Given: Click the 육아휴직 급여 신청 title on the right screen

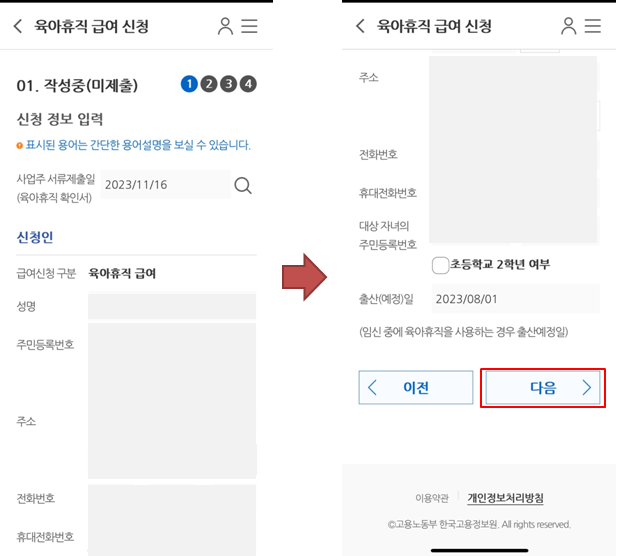Looking at the screenshot, I should (434, 26).
